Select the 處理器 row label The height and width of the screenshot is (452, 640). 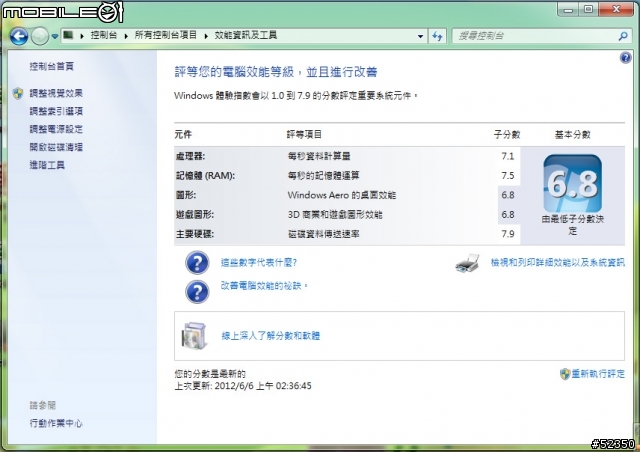190,156
